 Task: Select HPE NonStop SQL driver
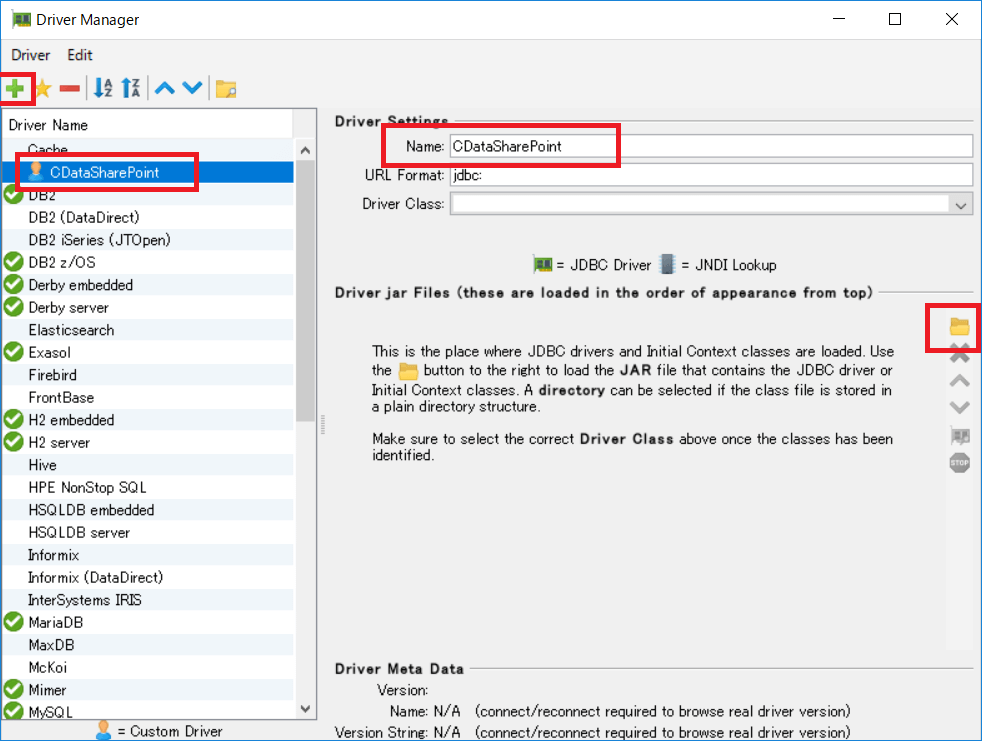click(148, 488)
